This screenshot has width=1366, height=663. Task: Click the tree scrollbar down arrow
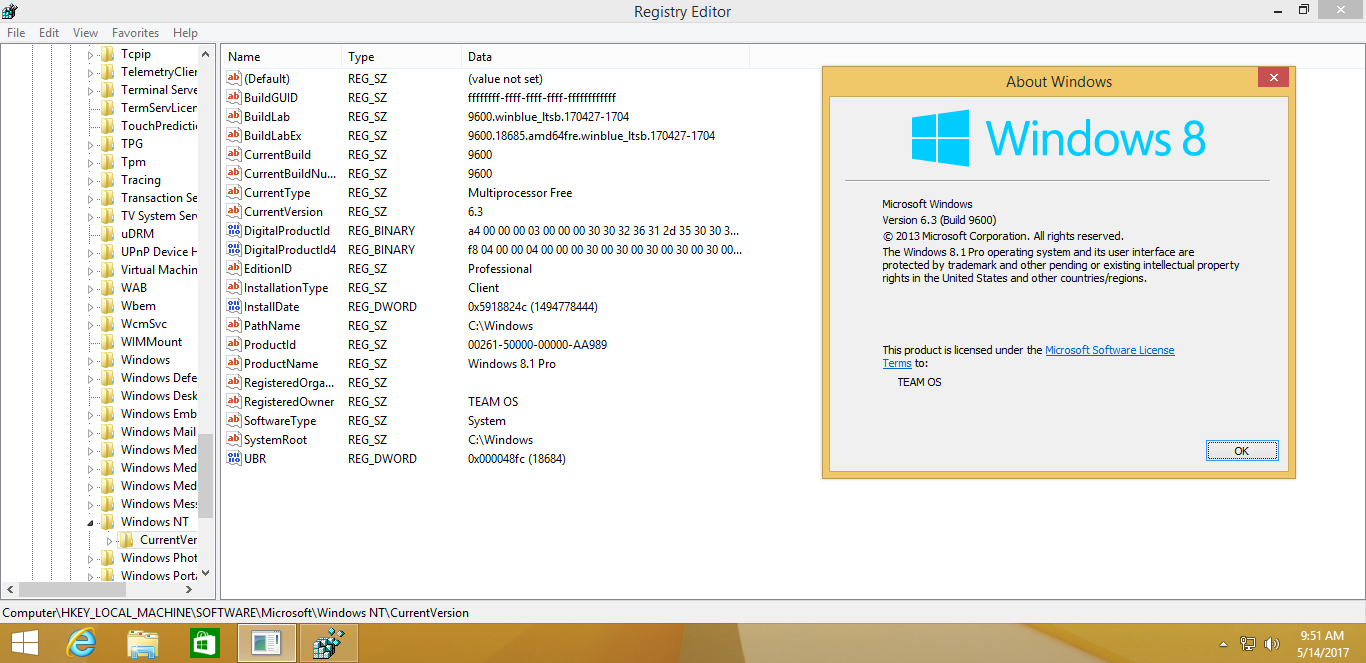pyautogui.click(x=206, y=573)
